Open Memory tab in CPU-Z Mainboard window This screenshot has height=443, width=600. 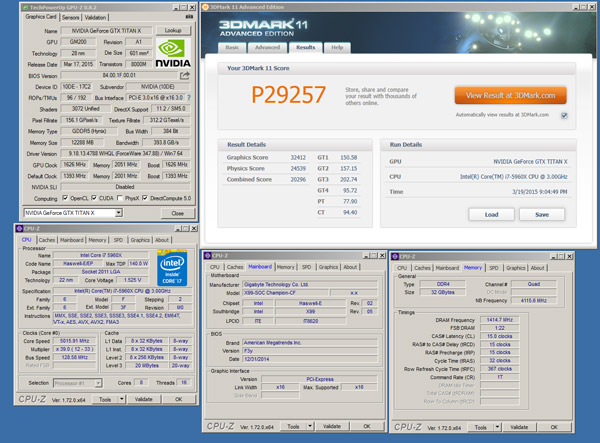[x=285, y=267]
